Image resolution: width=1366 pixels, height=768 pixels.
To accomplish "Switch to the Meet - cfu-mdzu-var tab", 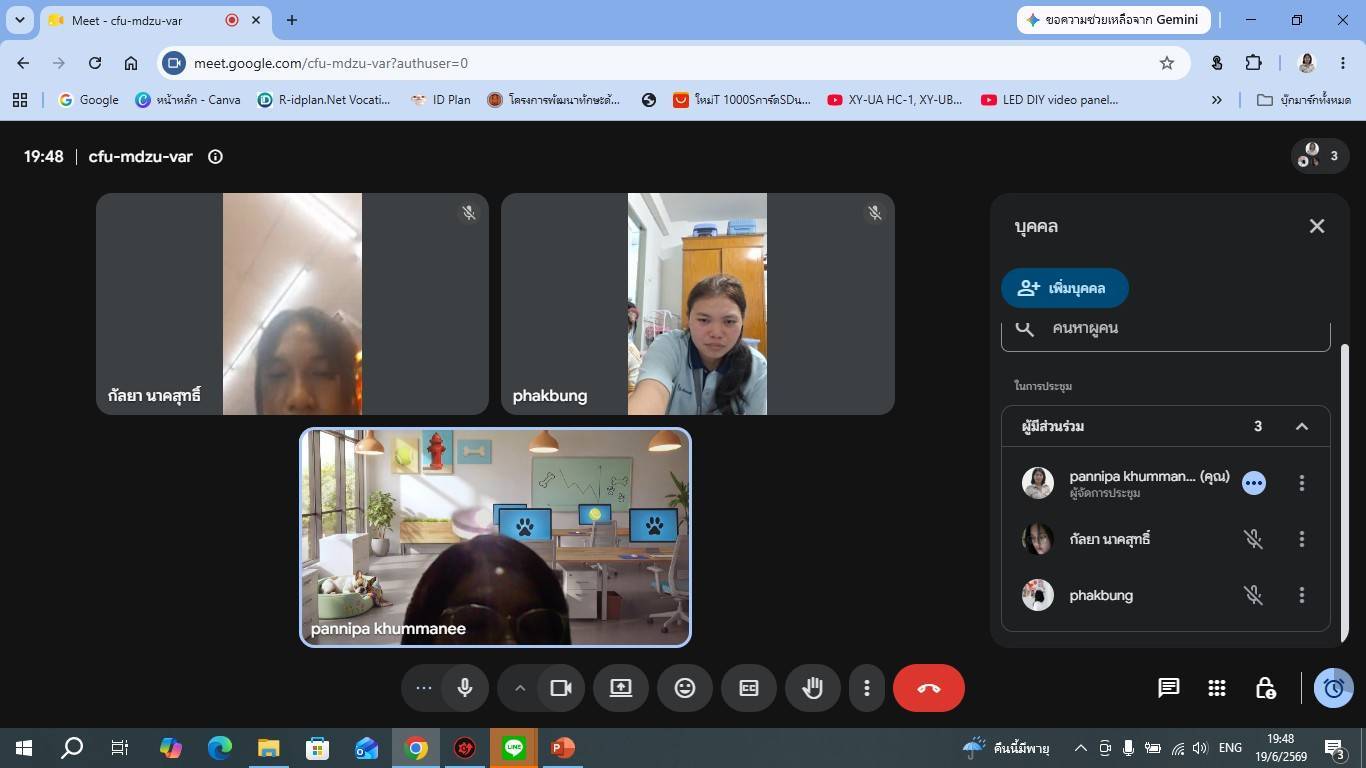I will (x=155, y=20).
